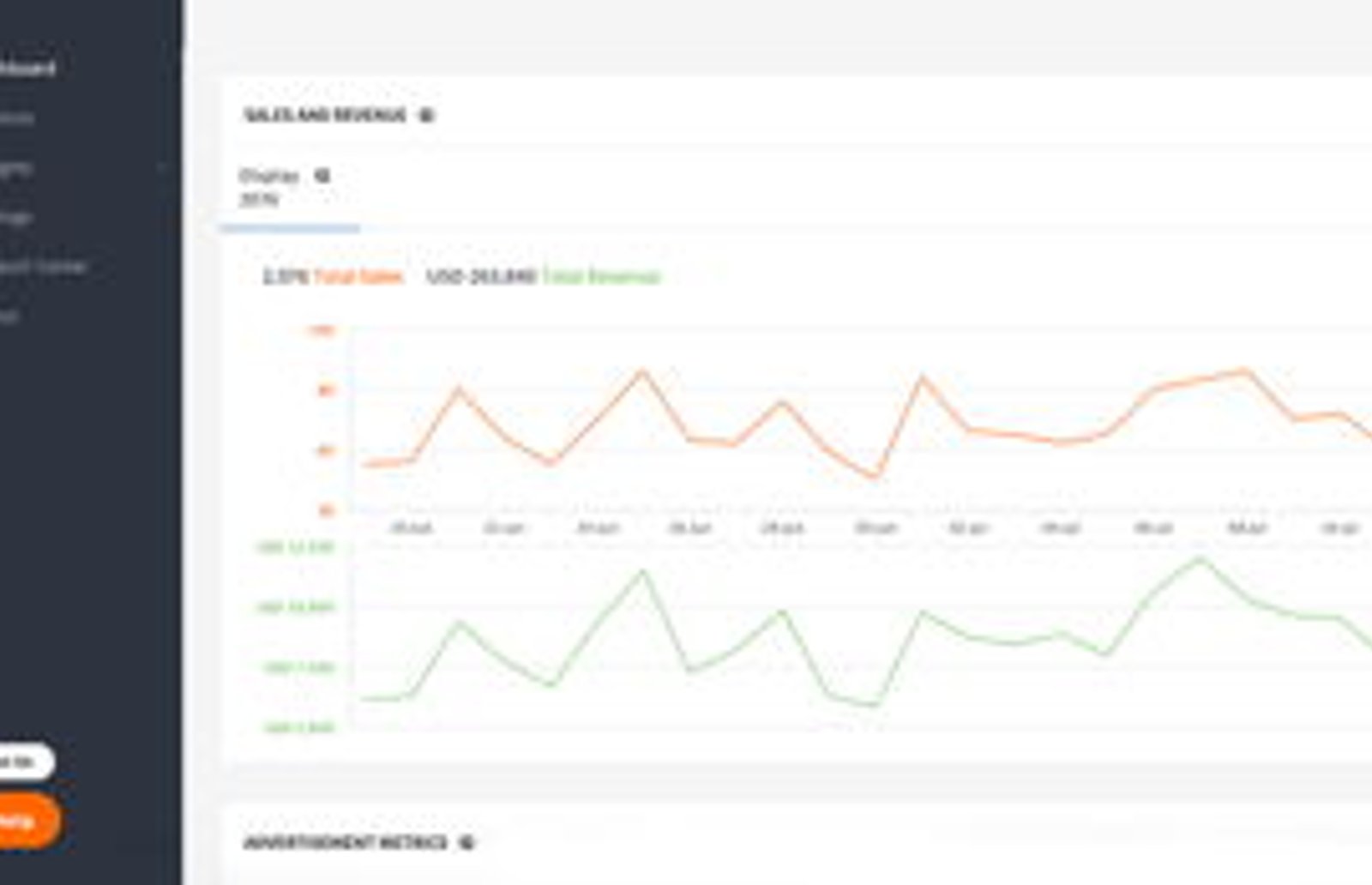The width and height of the screenshot is (1372, 885).
Task: Click the orange Total Sales legend label
Action: tap(358, 276)
